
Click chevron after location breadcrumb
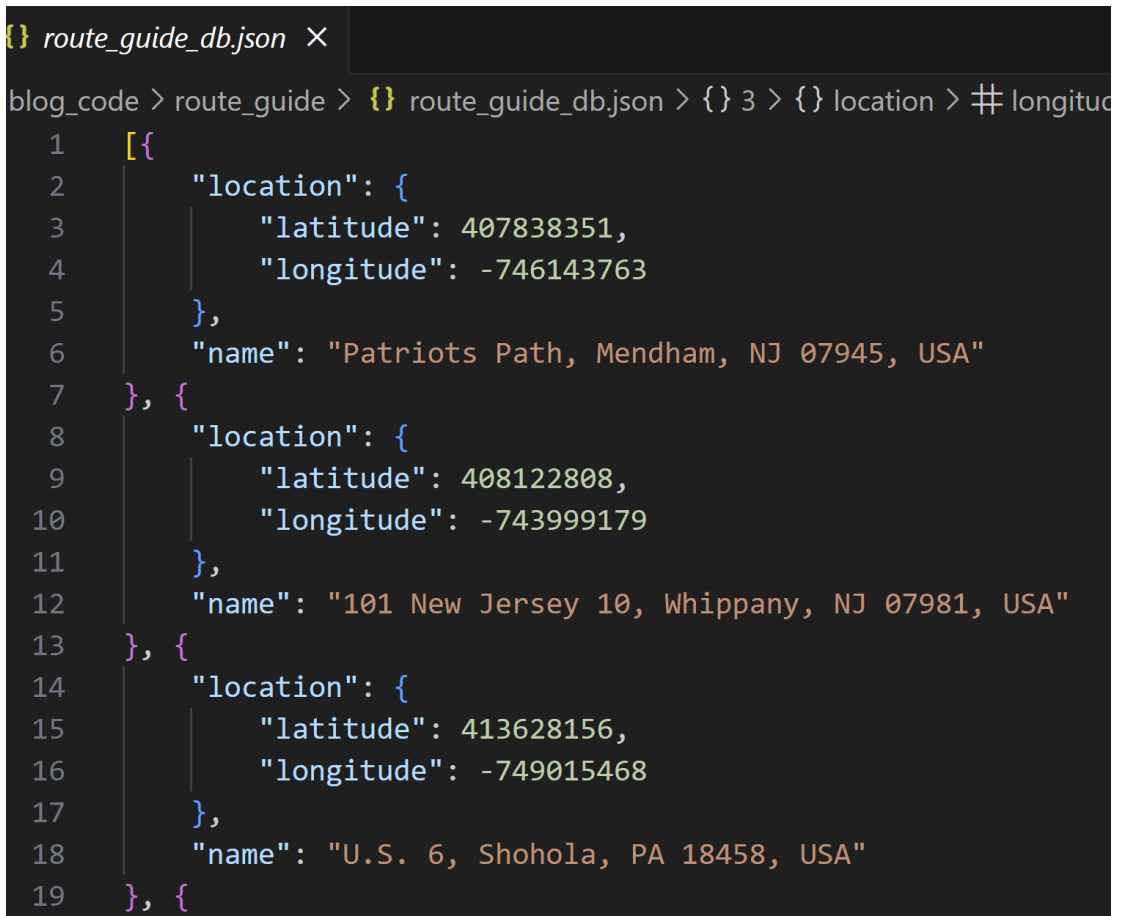(953, 101)
